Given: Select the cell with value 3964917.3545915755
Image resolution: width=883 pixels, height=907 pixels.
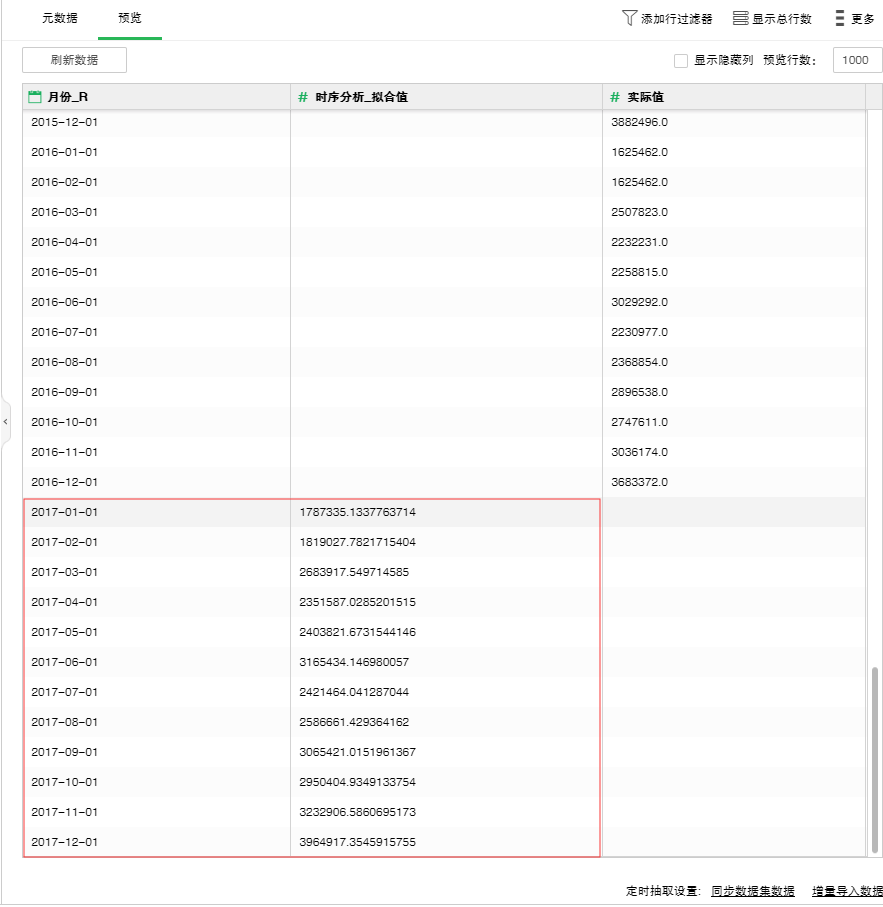Looking at the screenshot, I should 357,842.
